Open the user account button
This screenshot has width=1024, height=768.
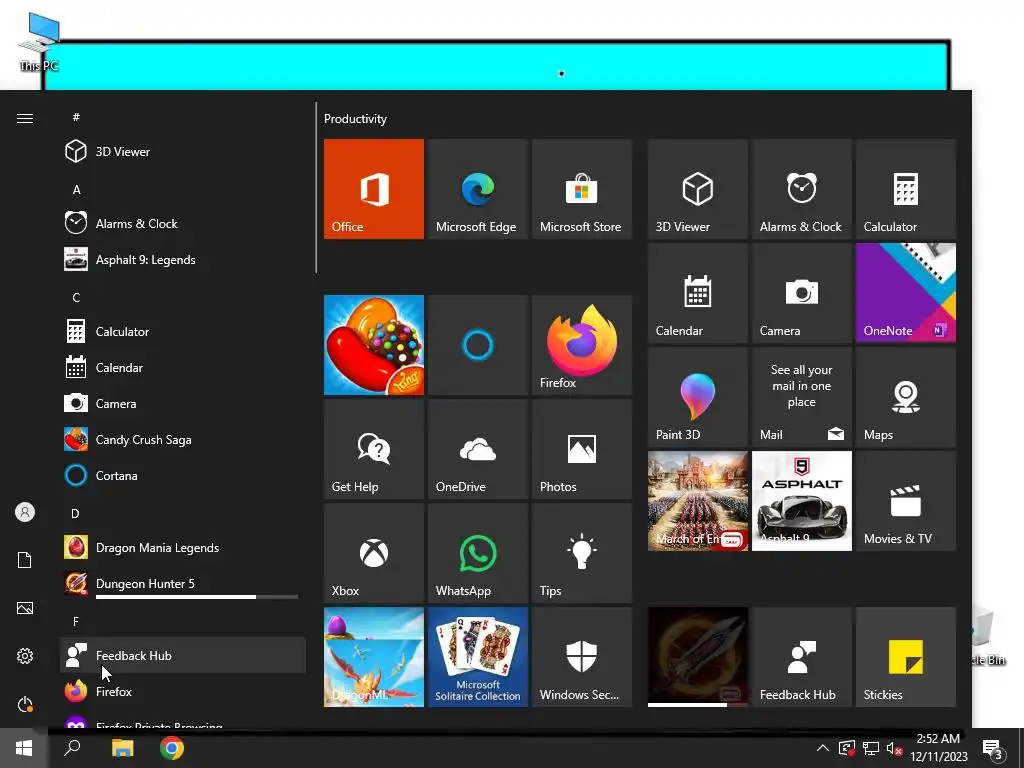[25, 512]
